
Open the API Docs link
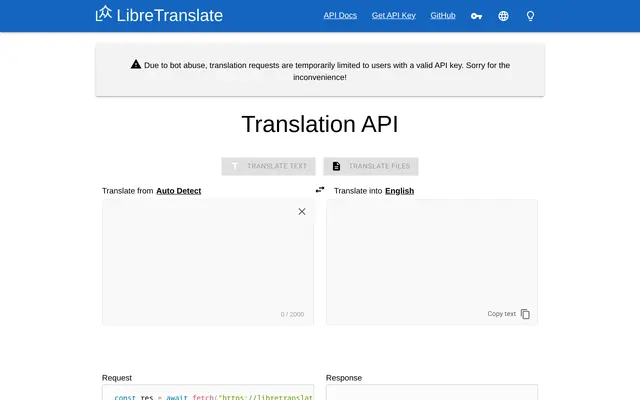(340, 16)
